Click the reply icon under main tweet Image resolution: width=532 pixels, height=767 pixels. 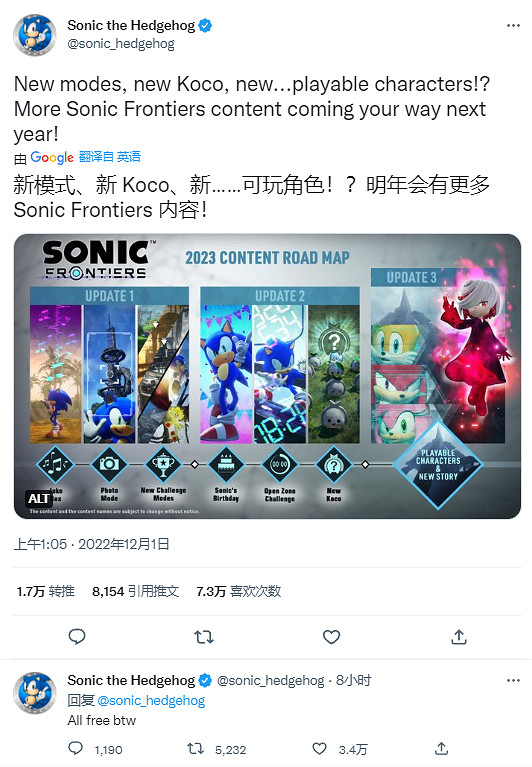(x=77, y=636)
